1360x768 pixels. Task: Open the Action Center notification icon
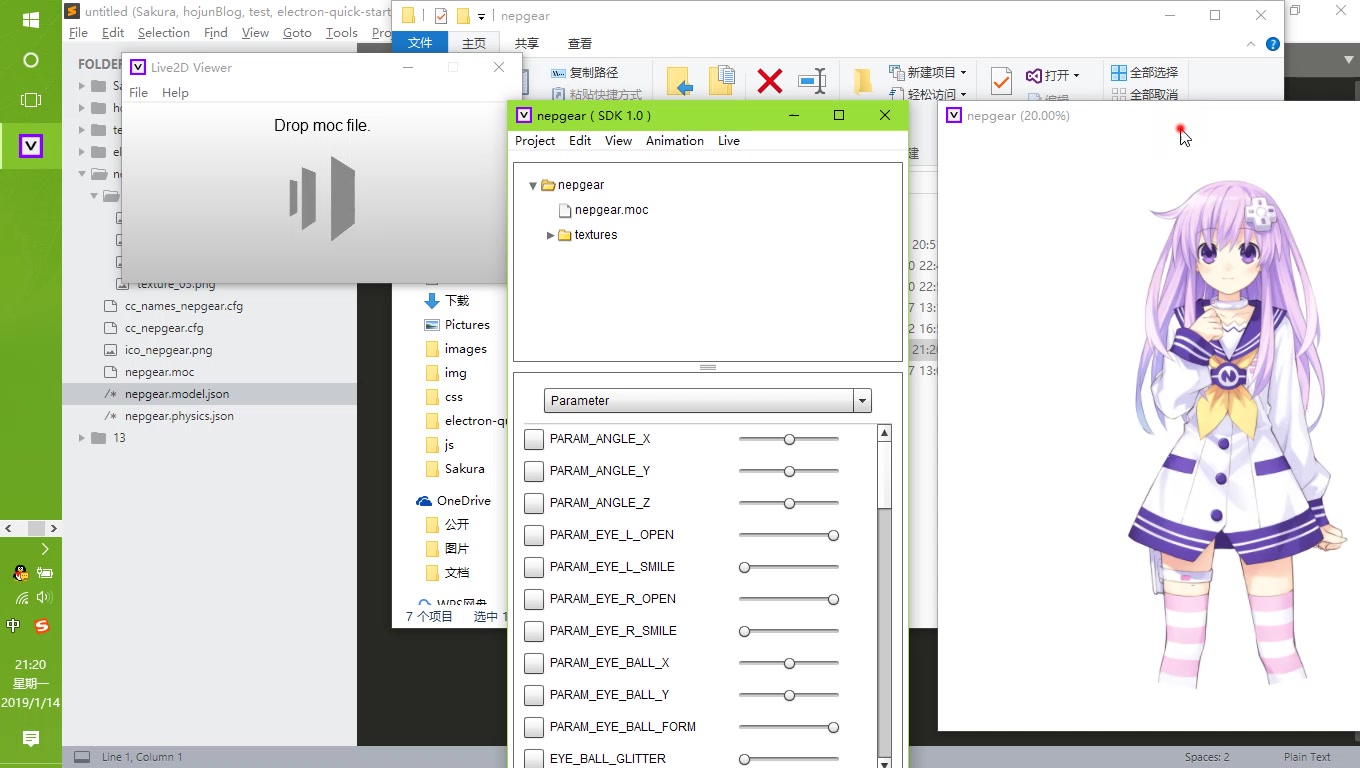31,738
